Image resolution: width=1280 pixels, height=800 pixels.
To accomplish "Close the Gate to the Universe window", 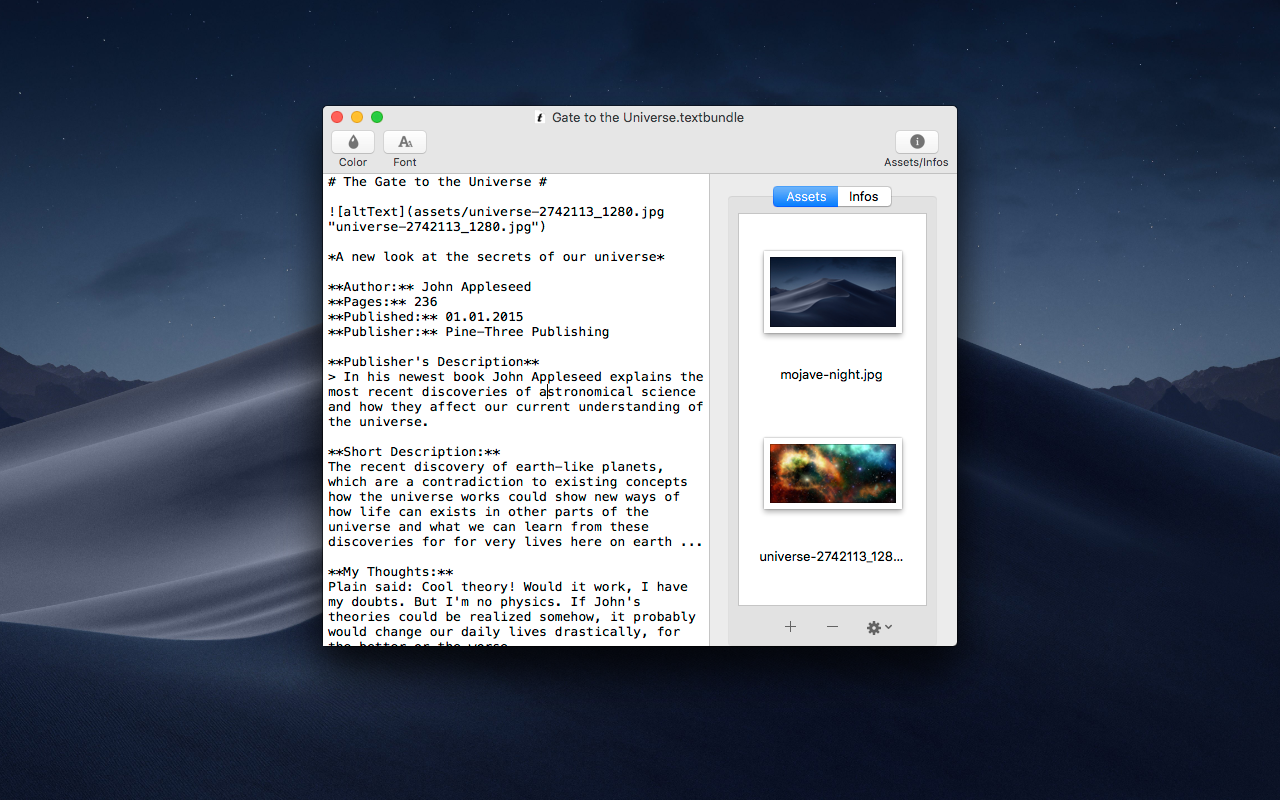I will click(x=337, y=117).
